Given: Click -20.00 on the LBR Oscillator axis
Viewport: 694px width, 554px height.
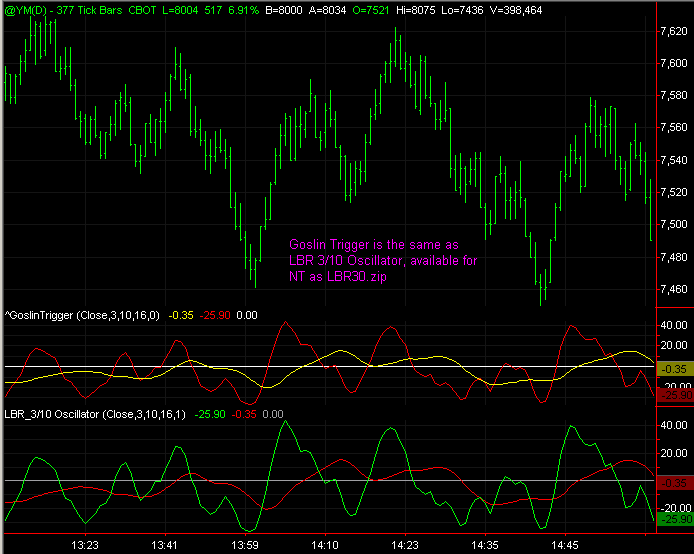Looking at the screenshot, I should pyautogui.click(x=675, y=508).
